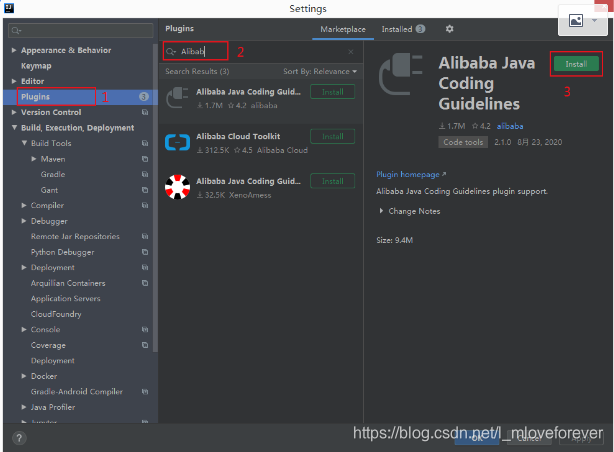Expand the Change Notes disclosure
614x452 pixels.
(381, 211)
